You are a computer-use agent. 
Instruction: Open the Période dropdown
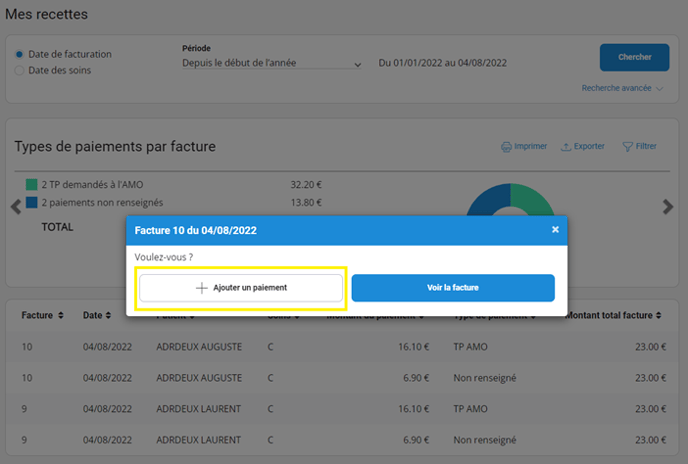click(x=271, y=63)
